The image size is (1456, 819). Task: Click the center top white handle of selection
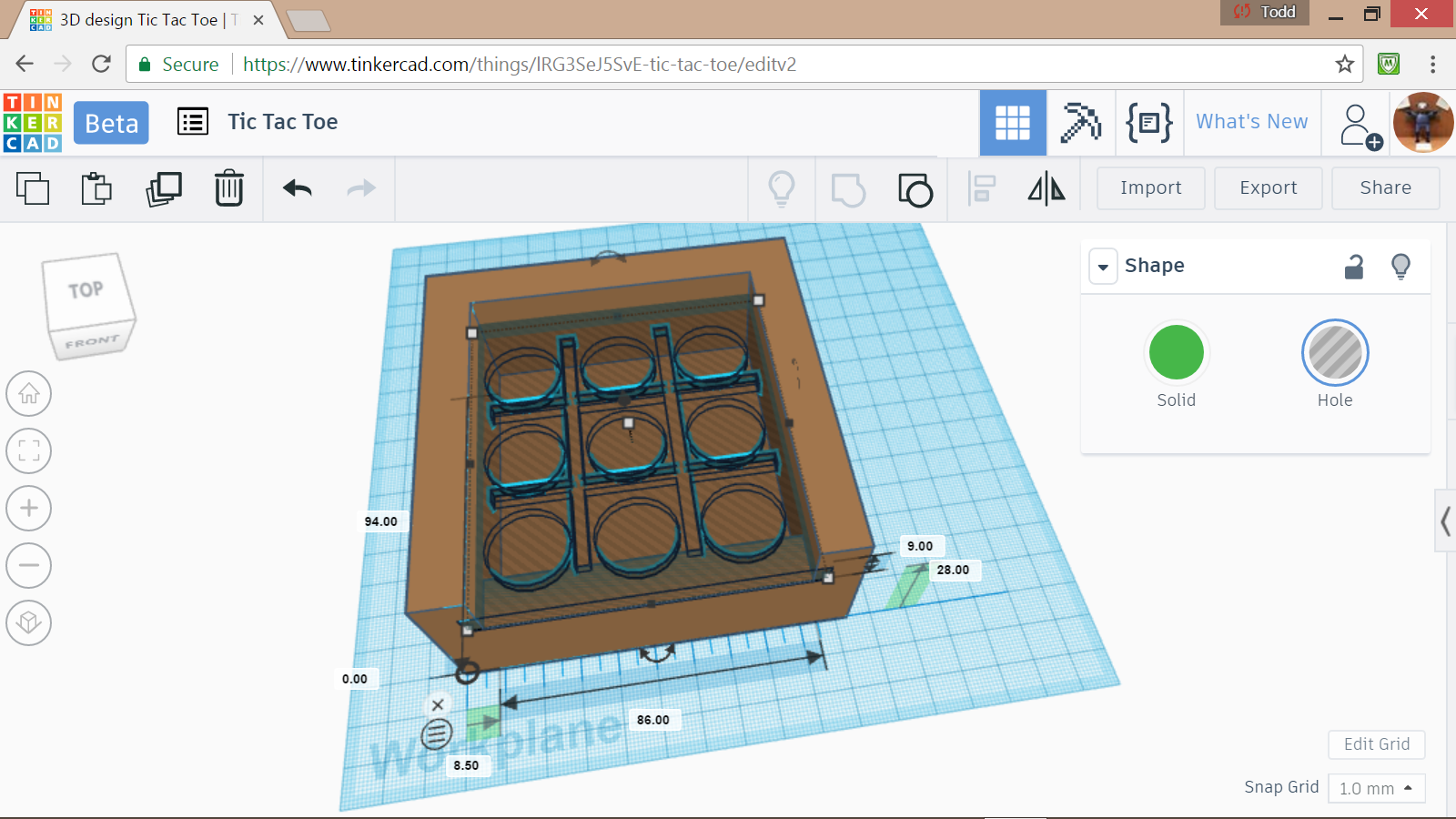(x=628, y=423)
